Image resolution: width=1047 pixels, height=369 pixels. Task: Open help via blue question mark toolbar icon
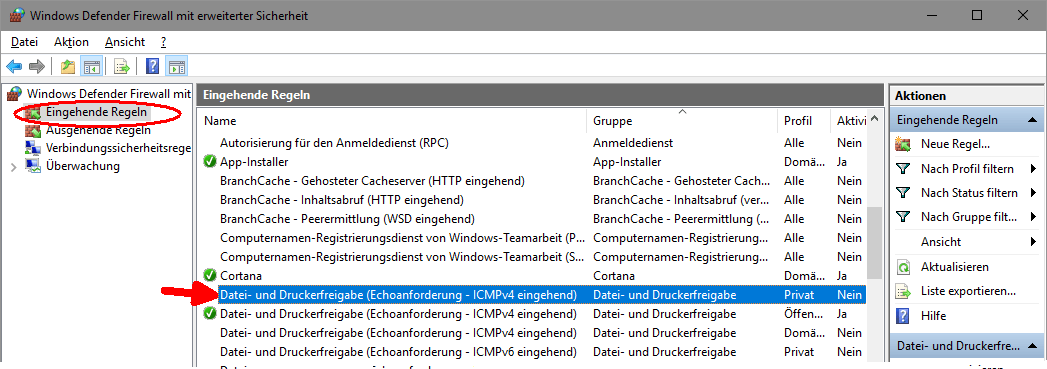click(153, 66)
